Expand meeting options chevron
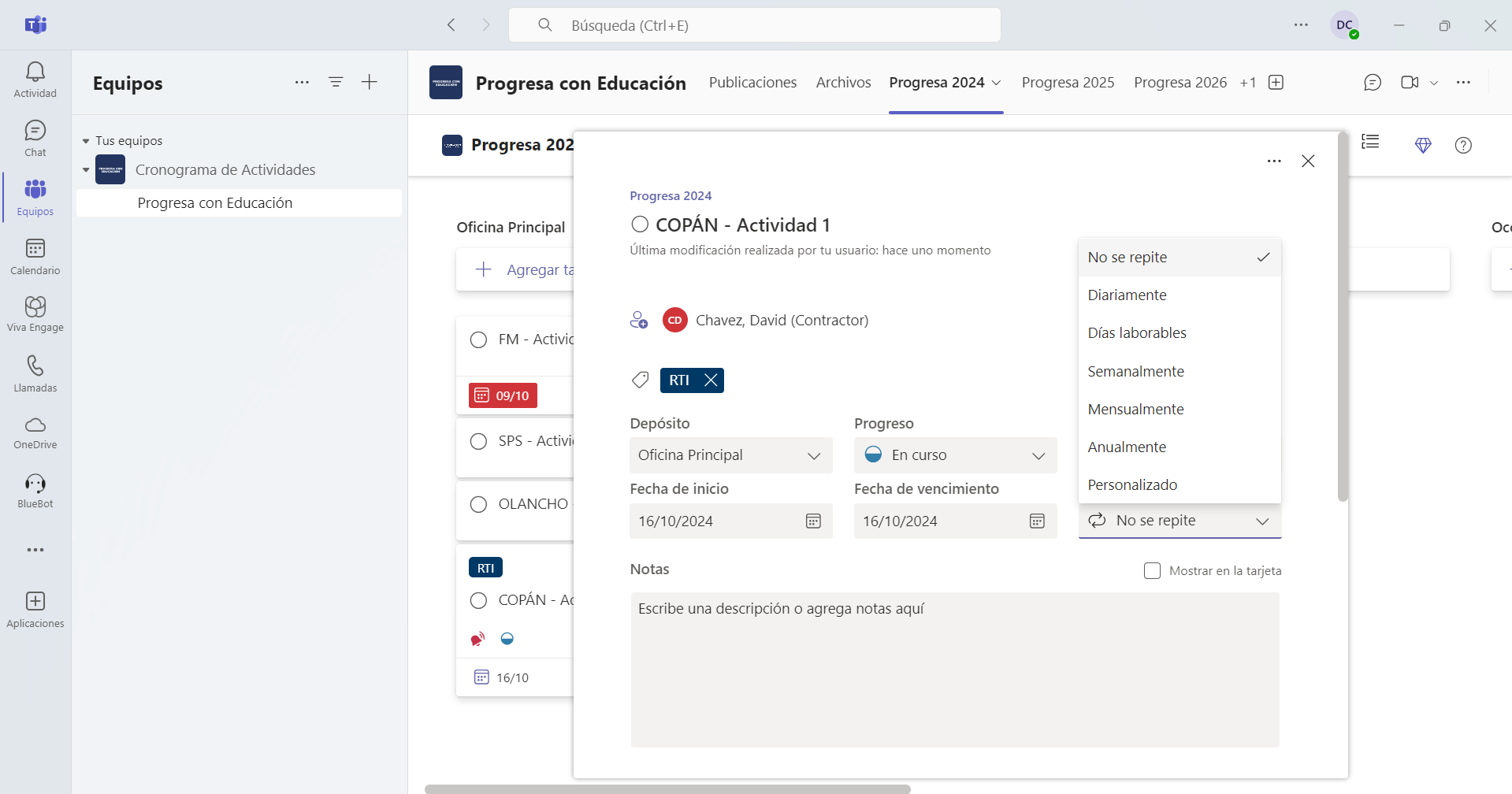1512x794 pixels. click(1434, 83)
